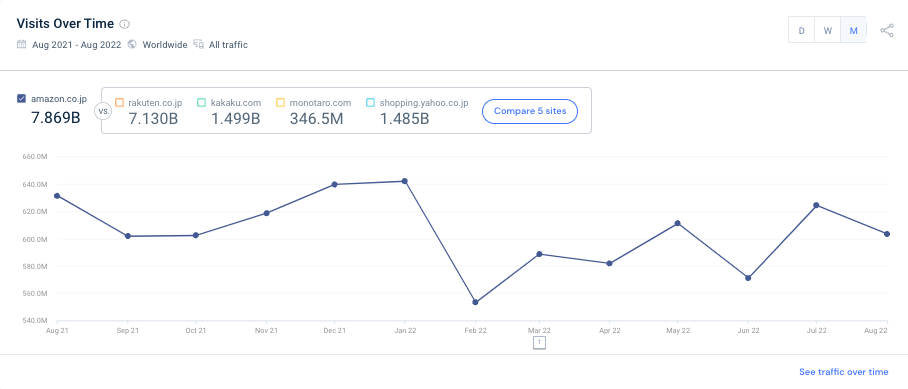Switch to daily granularity D
Screen dimensions: 908x389
[801, 31]
